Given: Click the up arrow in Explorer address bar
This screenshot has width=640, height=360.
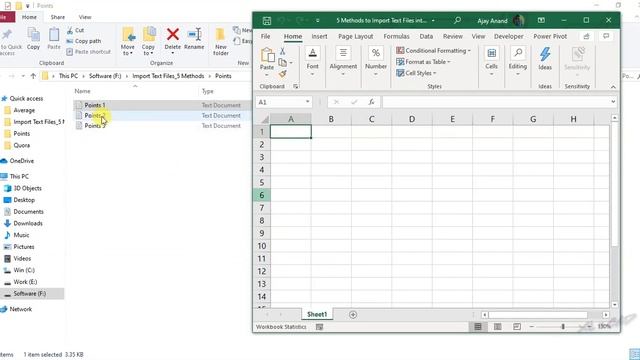Looking at the screenshot, I should (33, 76).
